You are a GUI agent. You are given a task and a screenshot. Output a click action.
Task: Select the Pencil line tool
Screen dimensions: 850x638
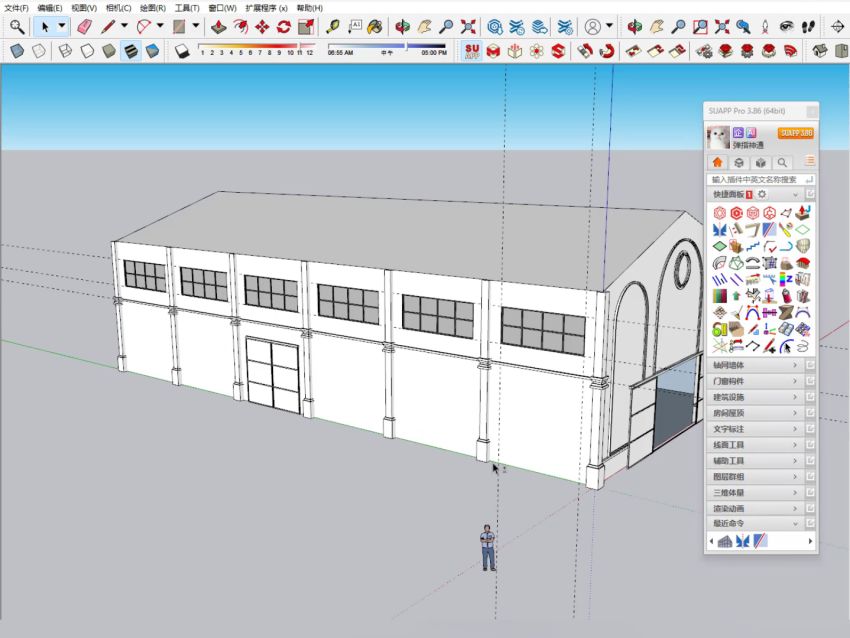click(109, 27)
